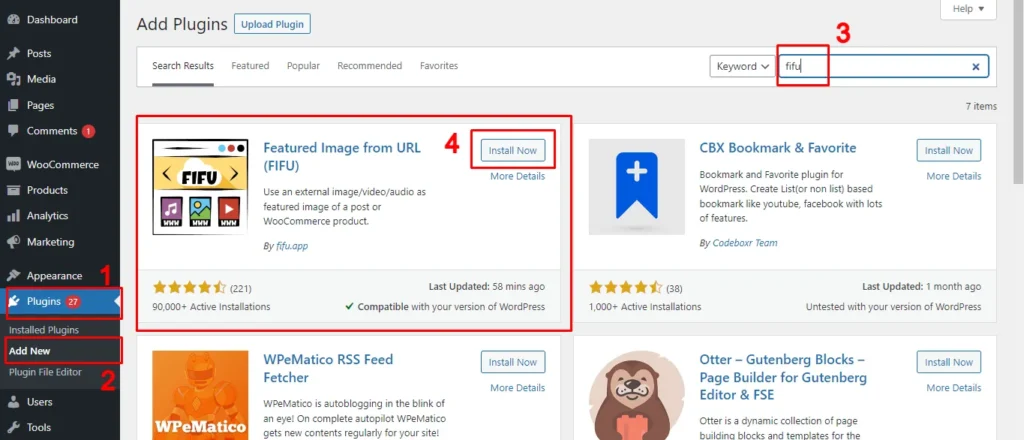
Task: Click the Upload Plugin button
Action: click(x=272, y=24)
